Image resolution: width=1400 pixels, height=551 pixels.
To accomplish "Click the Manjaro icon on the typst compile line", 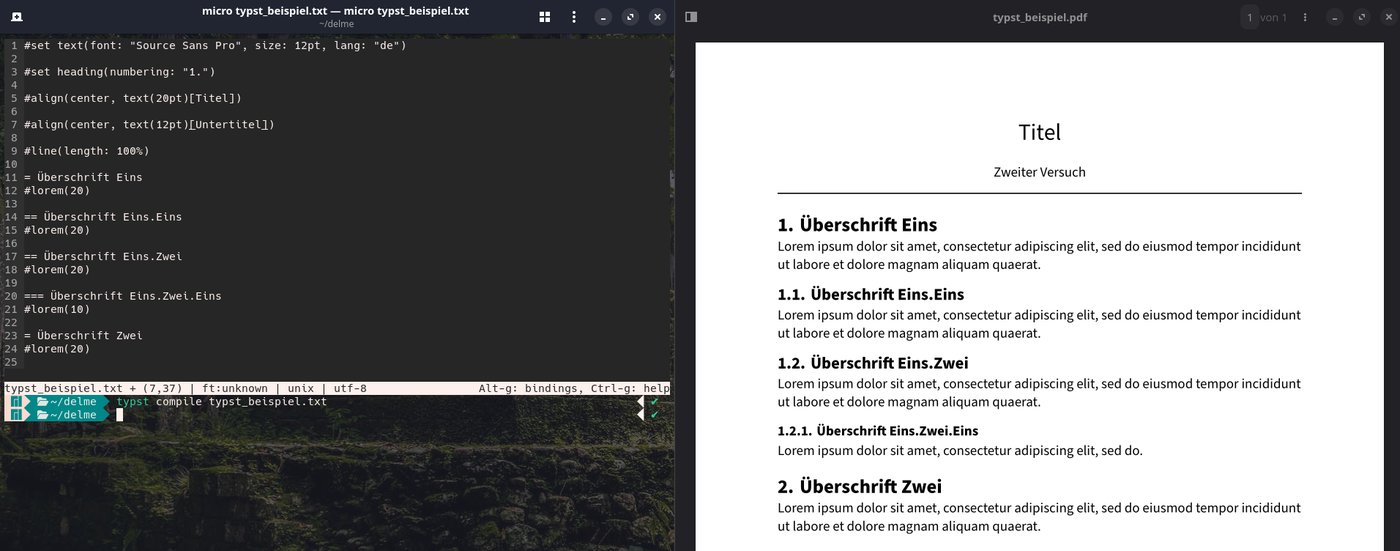I will [16, 402].
